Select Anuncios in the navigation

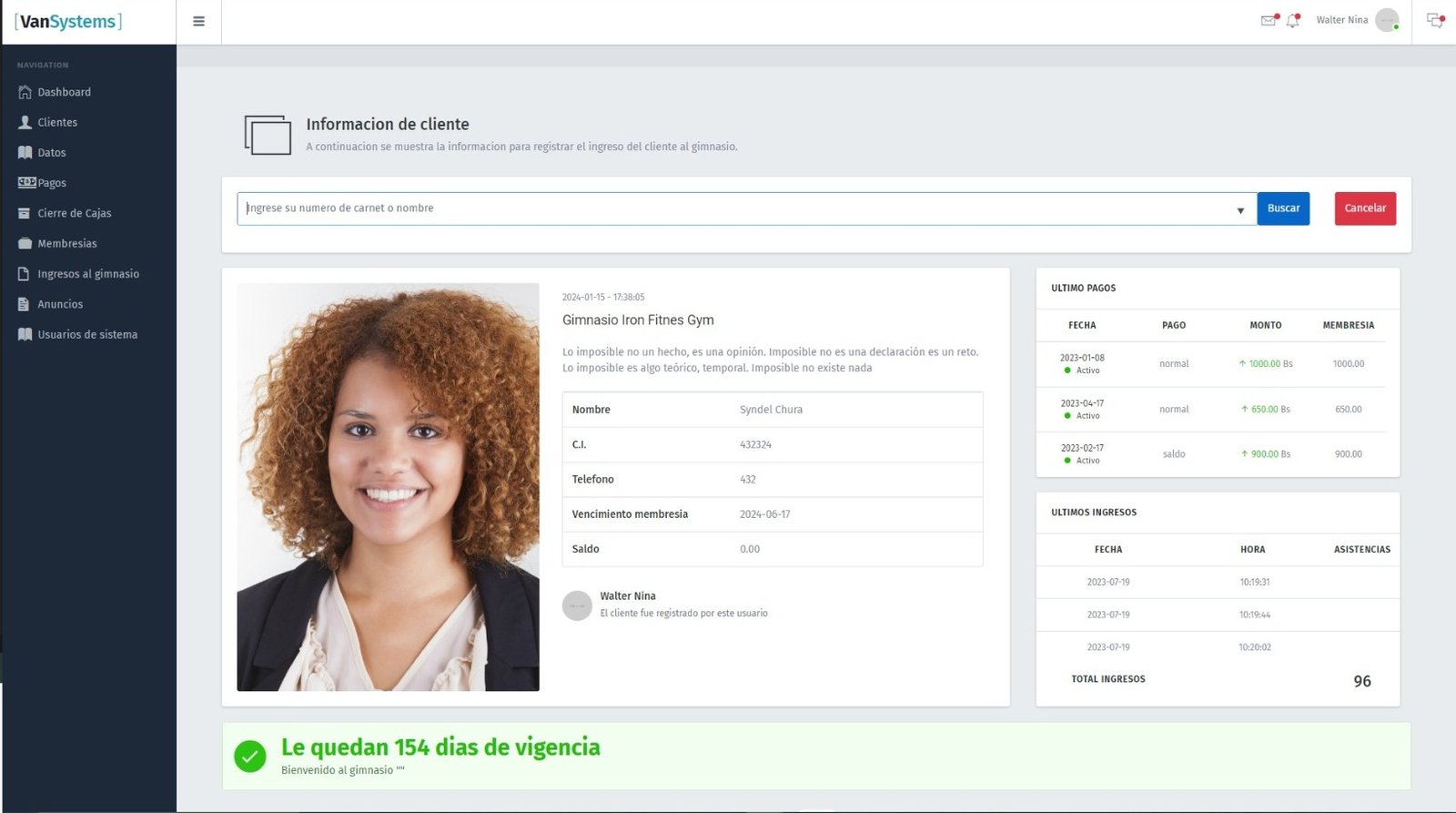60,304
